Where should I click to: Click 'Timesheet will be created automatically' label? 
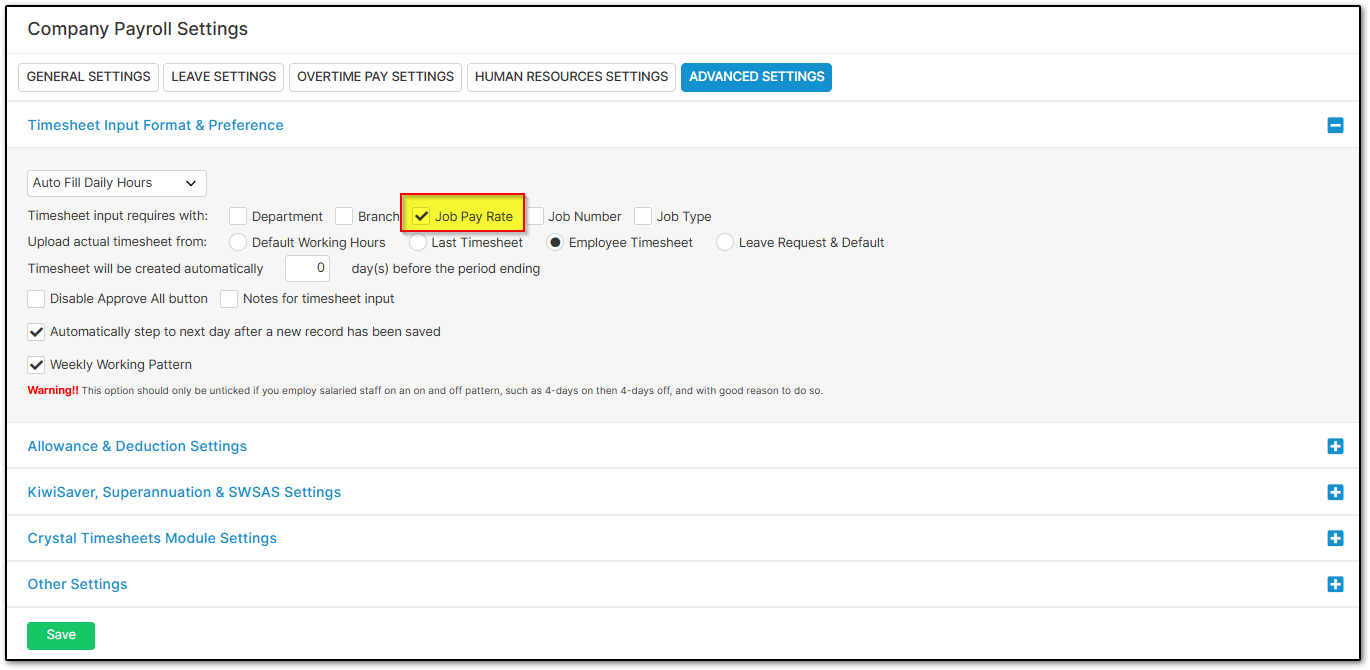tap(146, 268)
